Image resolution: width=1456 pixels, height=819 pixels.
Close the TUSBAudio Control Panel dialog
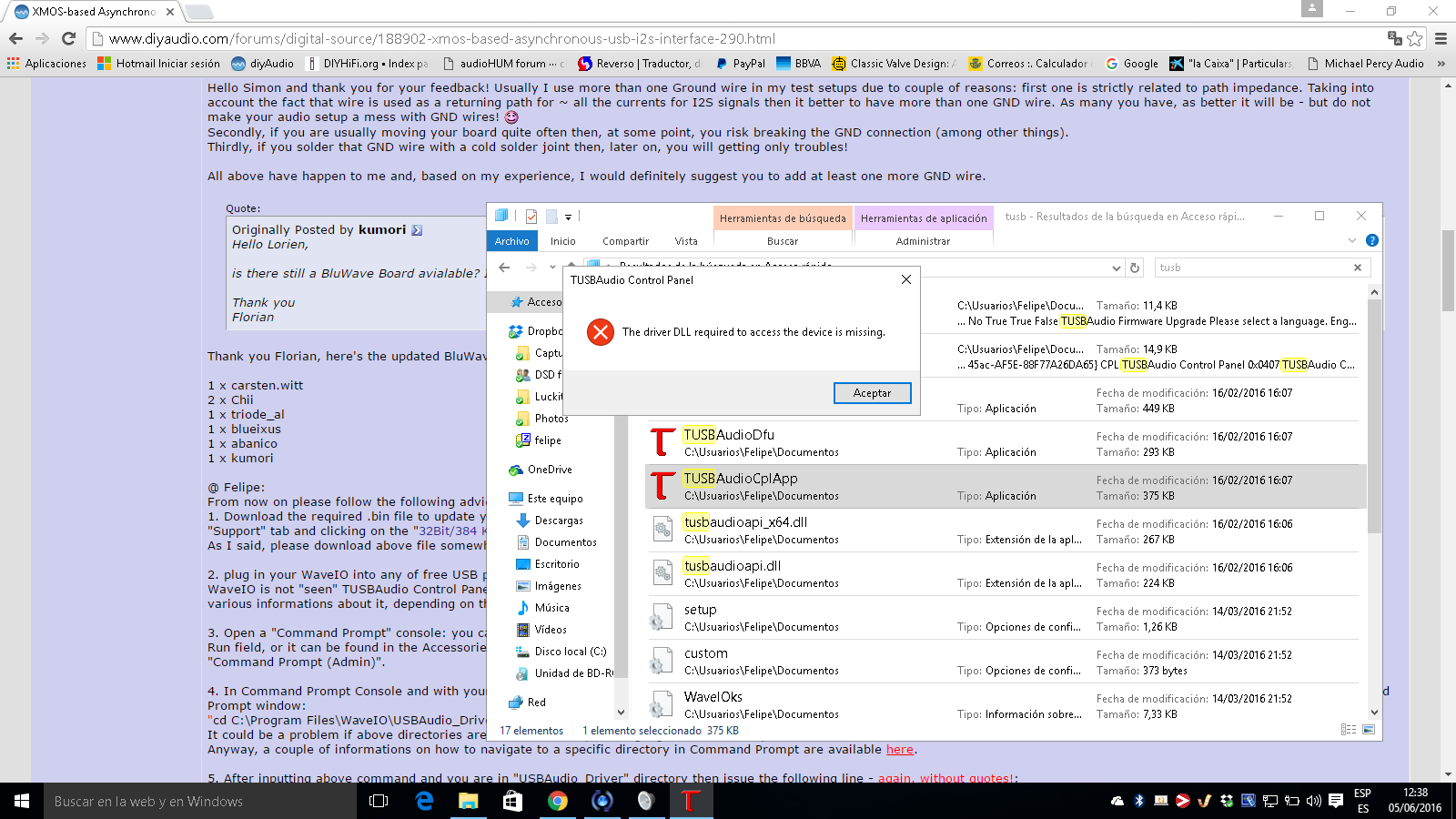coord(906,279)
